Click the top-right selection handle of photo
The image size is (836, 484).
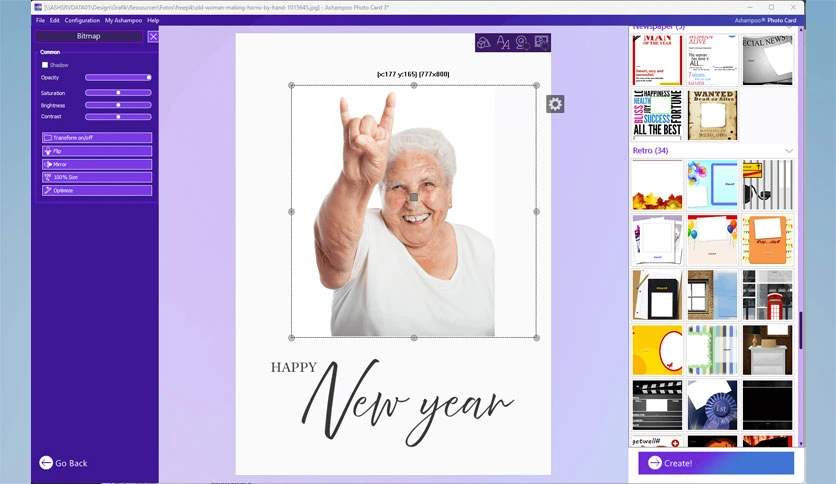click(x=536, y=85)
